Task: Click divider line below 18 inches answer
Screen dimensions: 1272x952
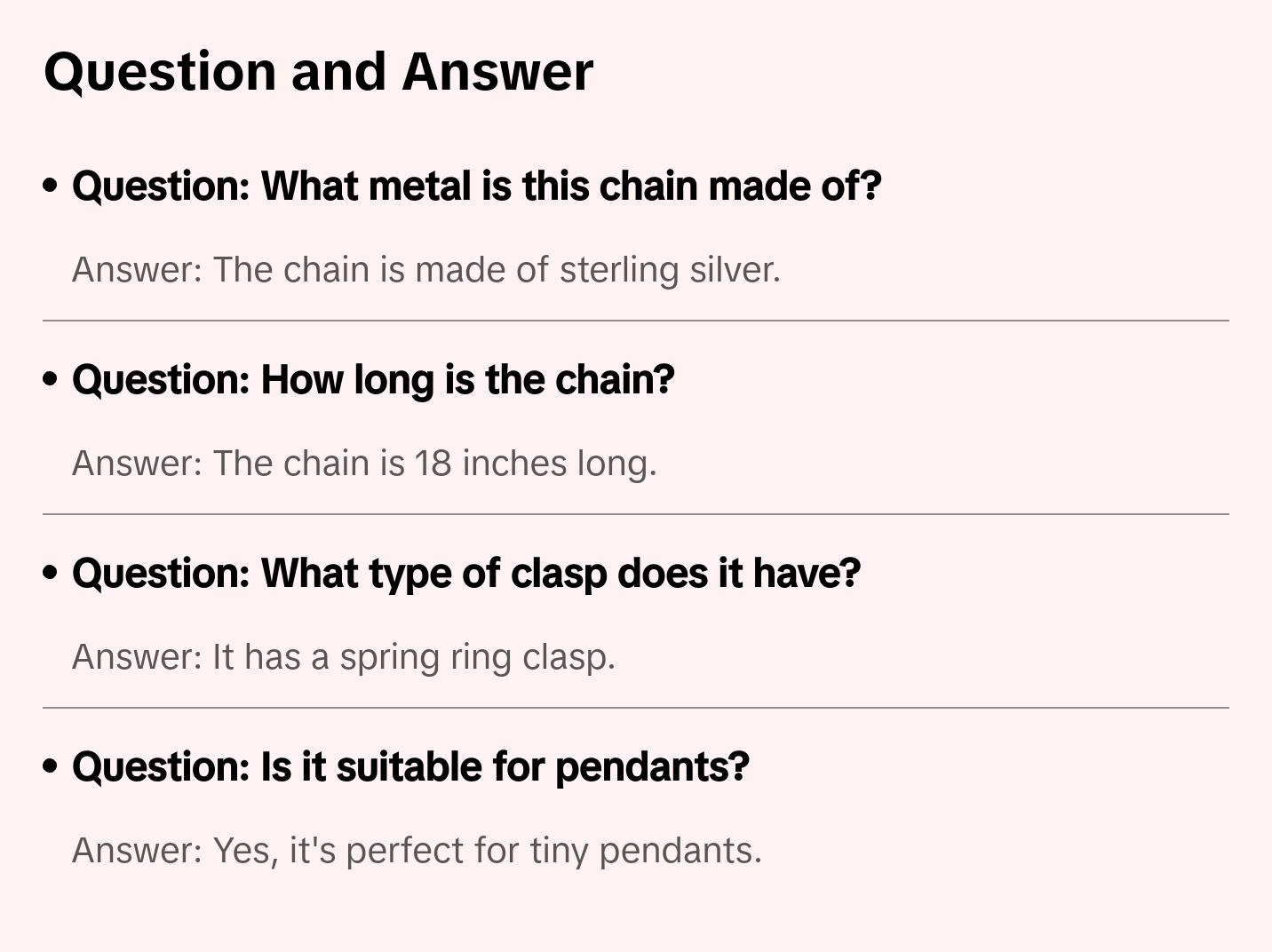Action: [636, 514]
